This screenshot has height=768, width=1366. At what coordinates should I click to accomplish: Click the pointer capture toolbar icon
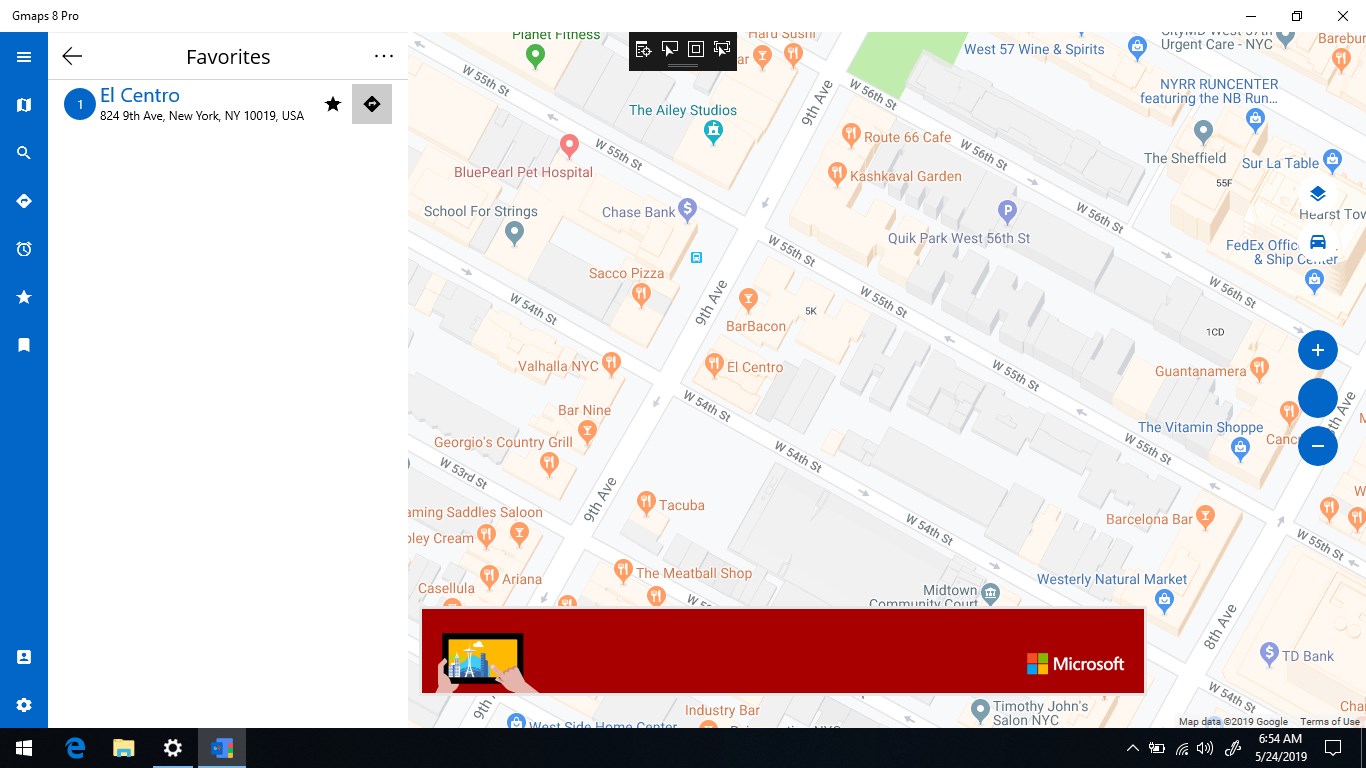(670, 49)
